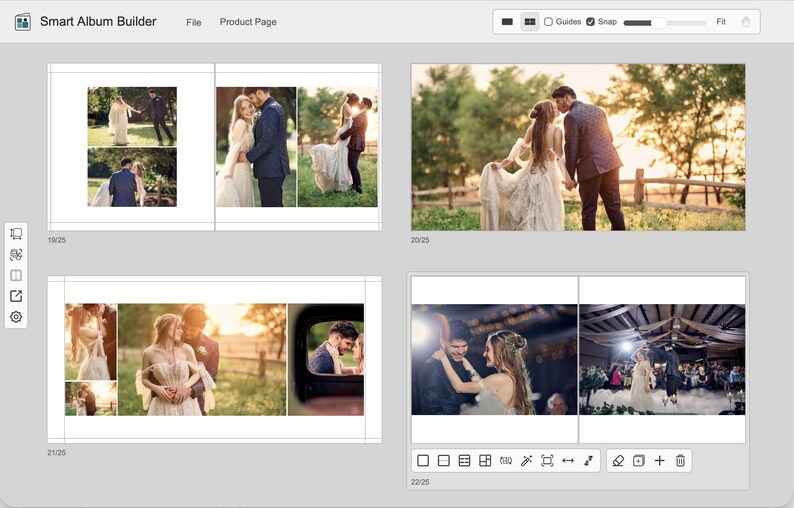The height and width of the screenshot is (508, 794).
Task: Switch to grid spread view
Action: click(x=530, y=22)
